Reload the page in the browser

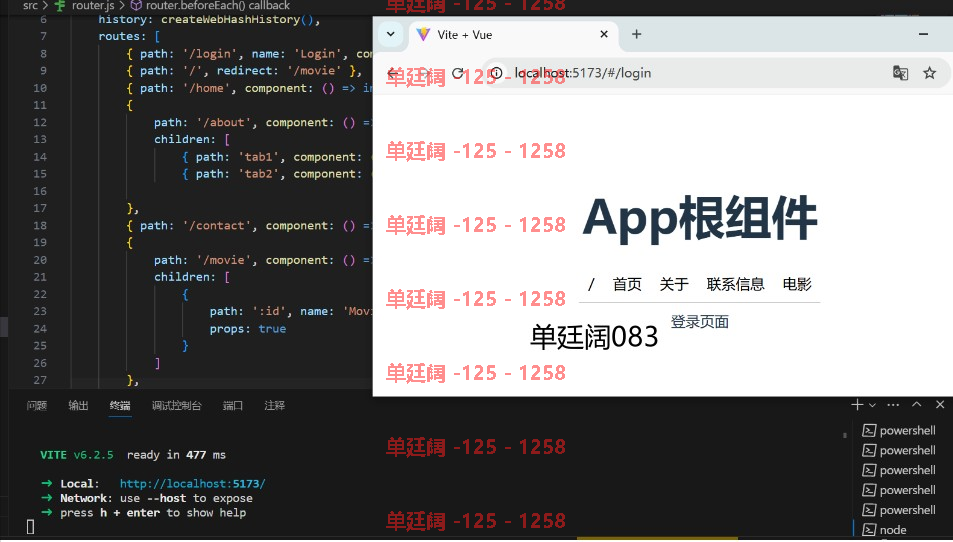click(x=458, y=74)
